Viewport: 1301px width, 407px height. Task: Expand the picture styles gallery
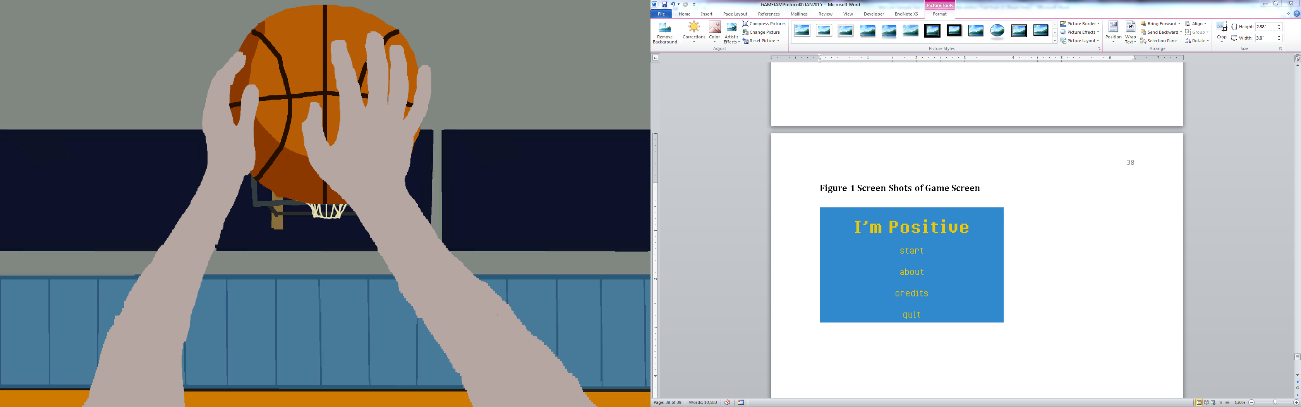point(1055,39)
